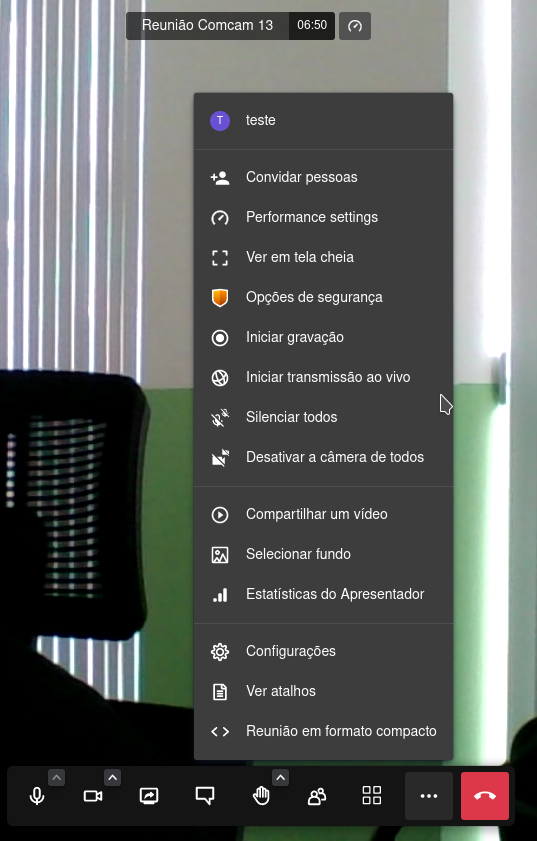Screen dimensions: 537x841
Task: Open the participants panel
Action: pos(317,796)
